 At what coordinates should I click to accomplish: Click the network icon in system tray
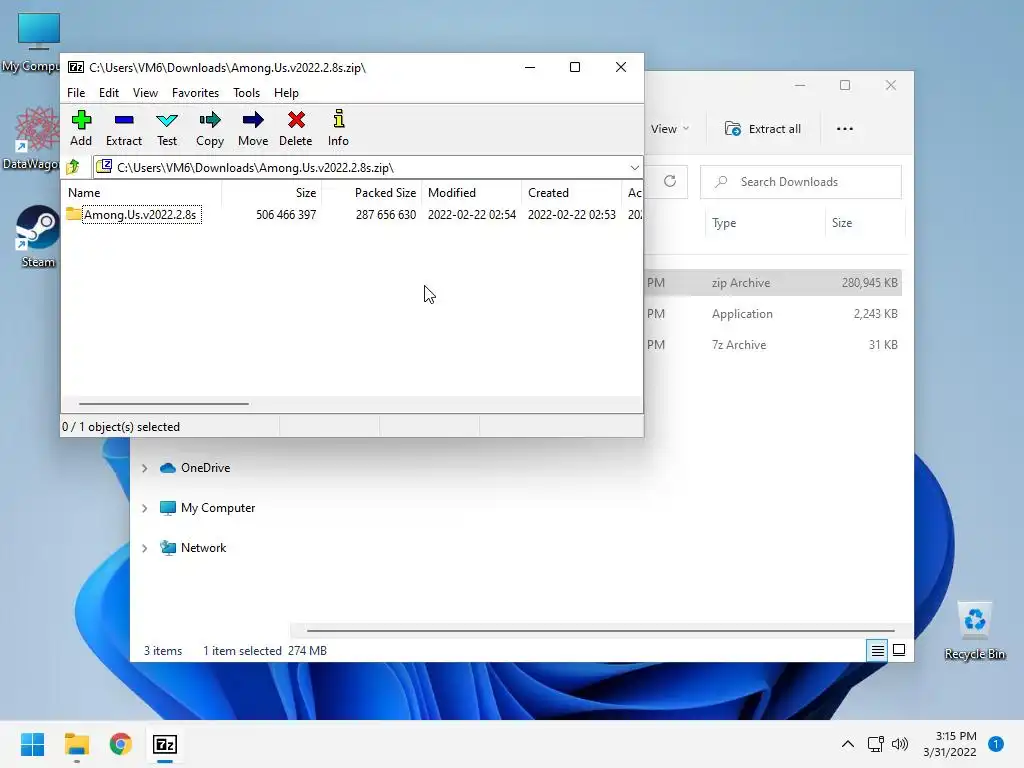point(876,744)
